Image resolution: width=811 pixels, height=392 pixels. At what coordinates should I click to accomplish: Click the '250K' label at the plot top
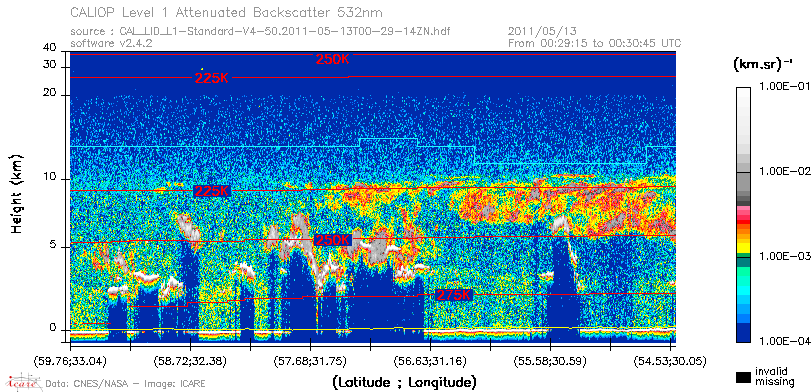click(333, 59)
